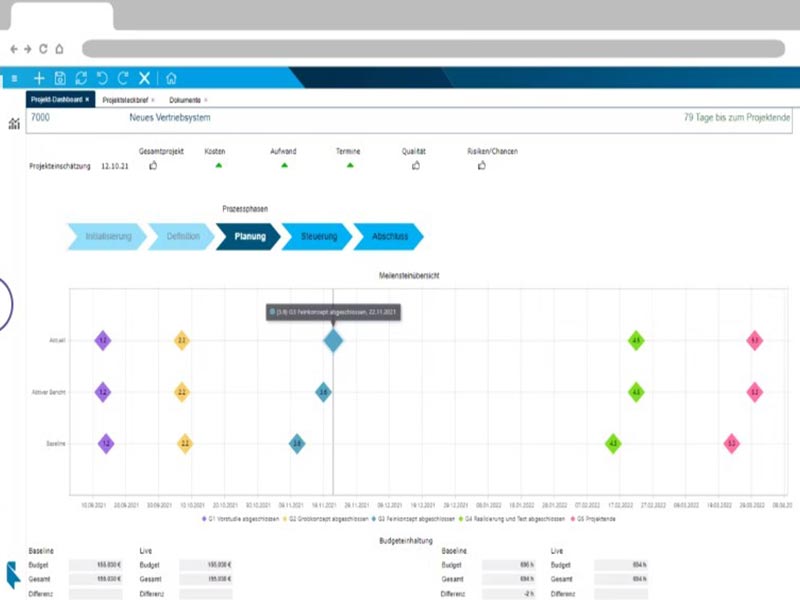
Task: Click the plus icon to add new
Action: (x=39, y=78)
